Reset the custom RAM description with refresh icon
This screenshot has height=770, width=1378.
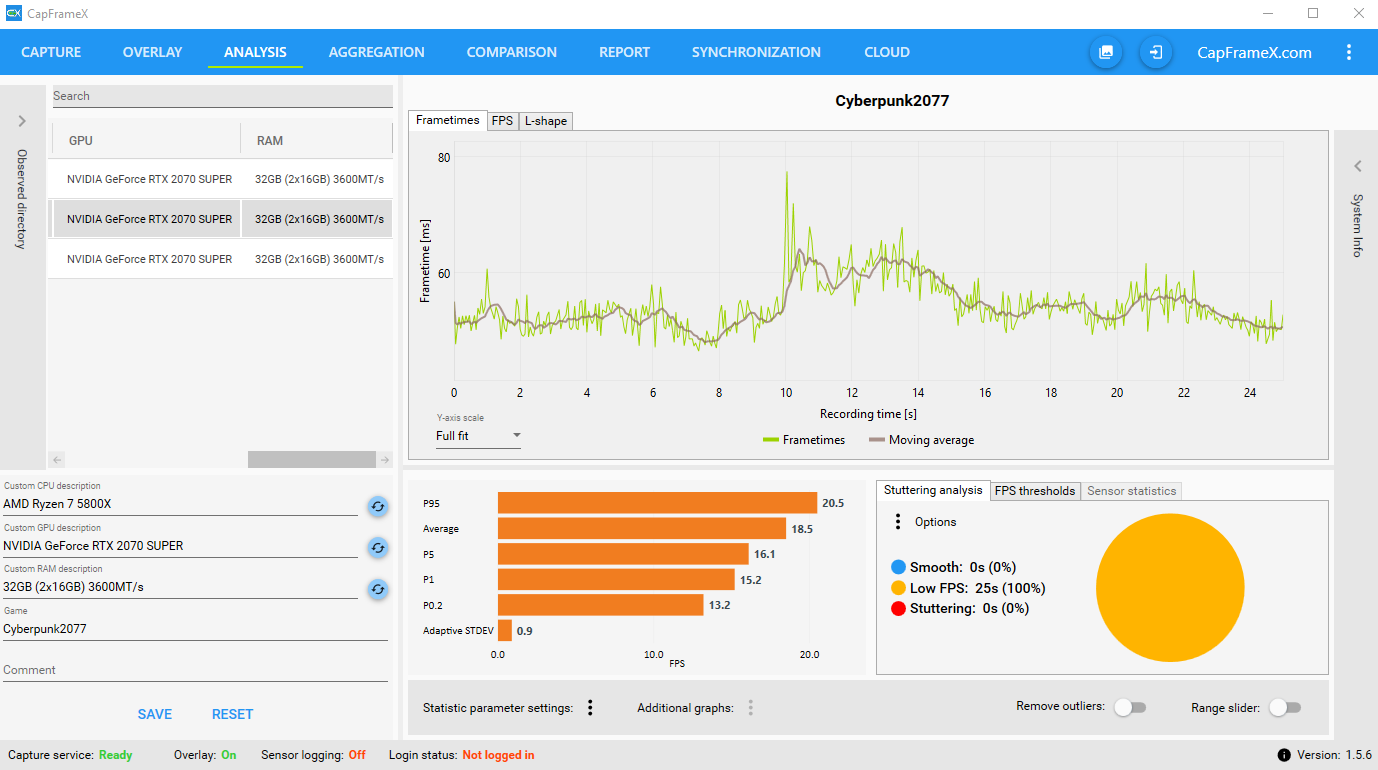click(377, 589)
